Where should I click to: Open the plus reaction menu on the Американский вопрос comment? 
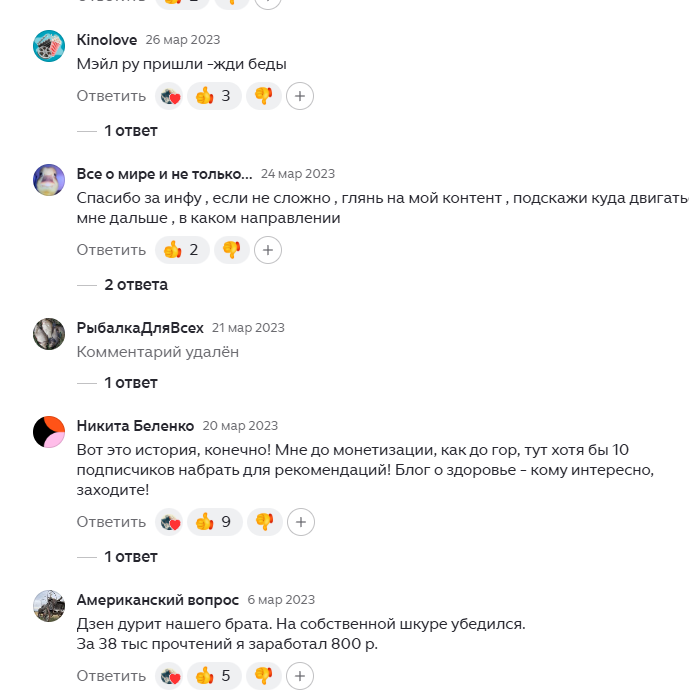click(300, 676)
